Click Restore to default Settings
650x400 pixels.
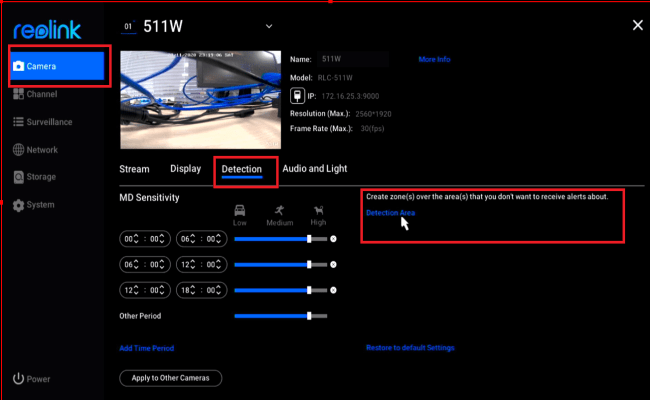[410, 348]
